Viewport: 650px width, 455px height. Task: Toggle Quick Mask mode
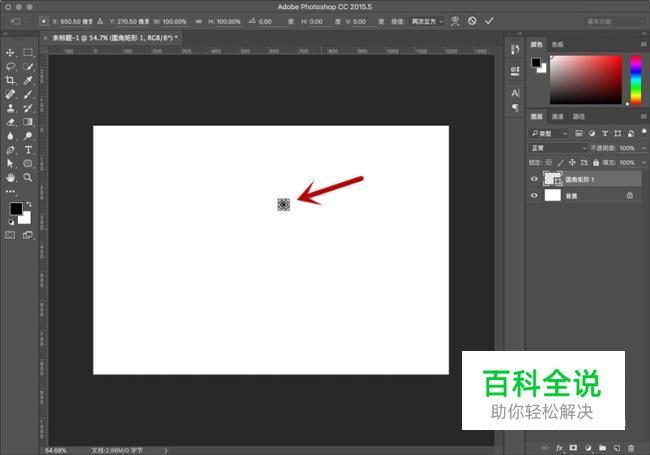coord(10,235)
